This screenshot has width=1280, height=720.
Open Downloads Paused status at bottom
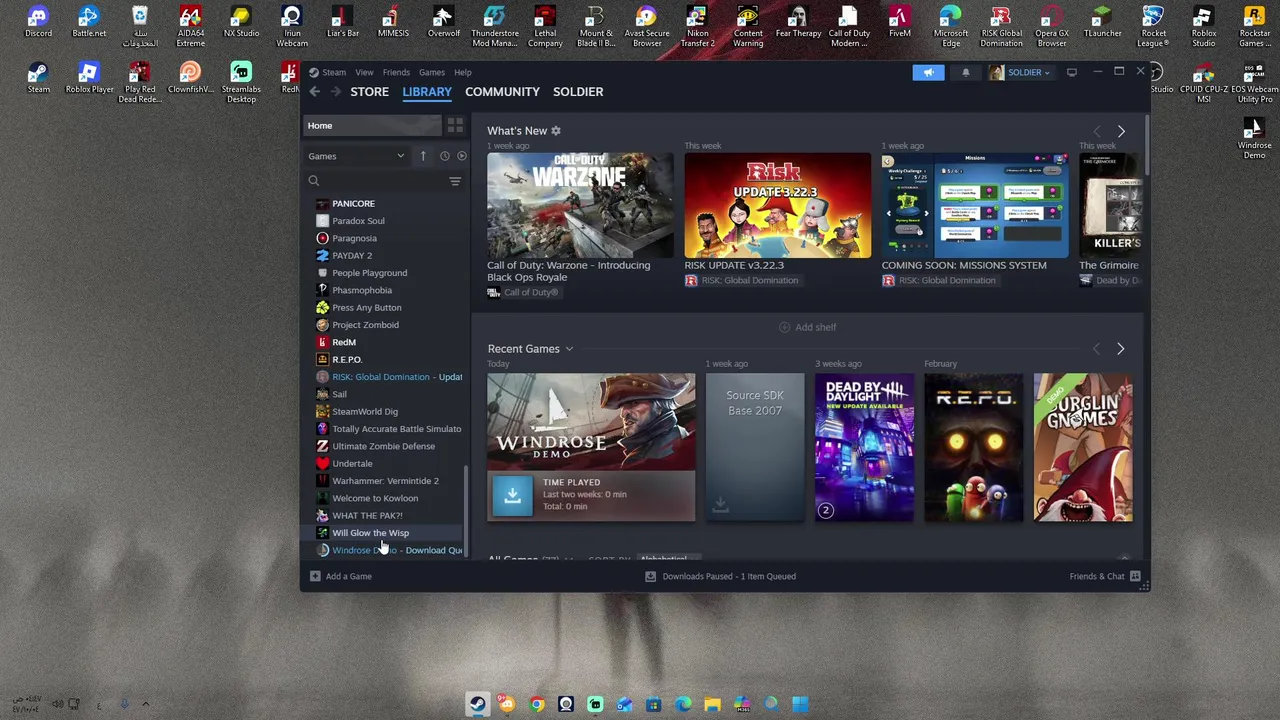click(x=721, y=576)
